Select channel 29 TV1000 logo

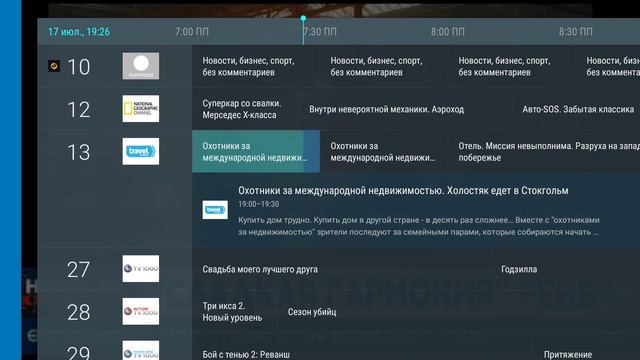click(x=141, y=350)
